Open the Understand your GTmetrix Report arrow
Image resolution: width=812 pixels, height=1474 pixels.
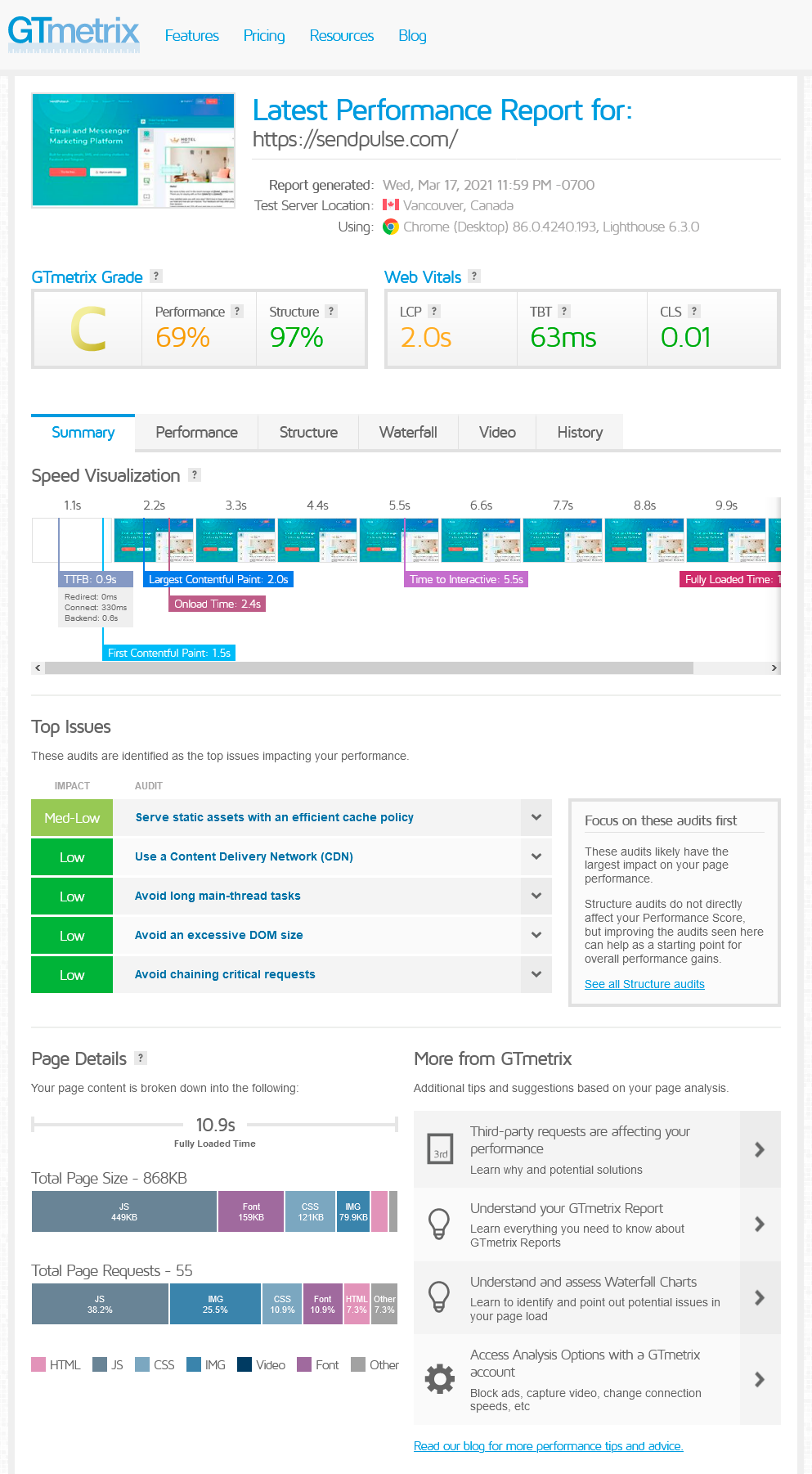tap(760, 1225)
